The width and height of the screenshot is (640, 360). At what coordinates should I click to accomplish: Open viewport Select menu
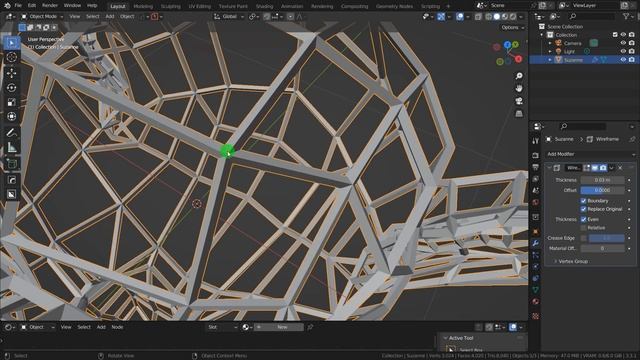pyautogui.click(x=93, y=17)
